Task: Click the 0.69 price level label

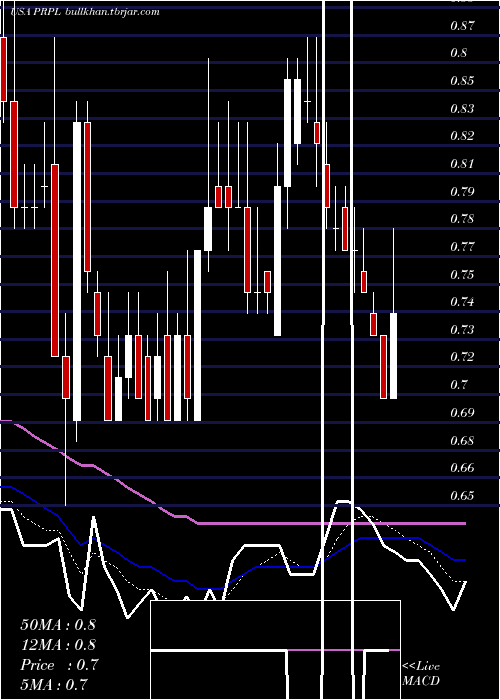Action: click(462, 412)
